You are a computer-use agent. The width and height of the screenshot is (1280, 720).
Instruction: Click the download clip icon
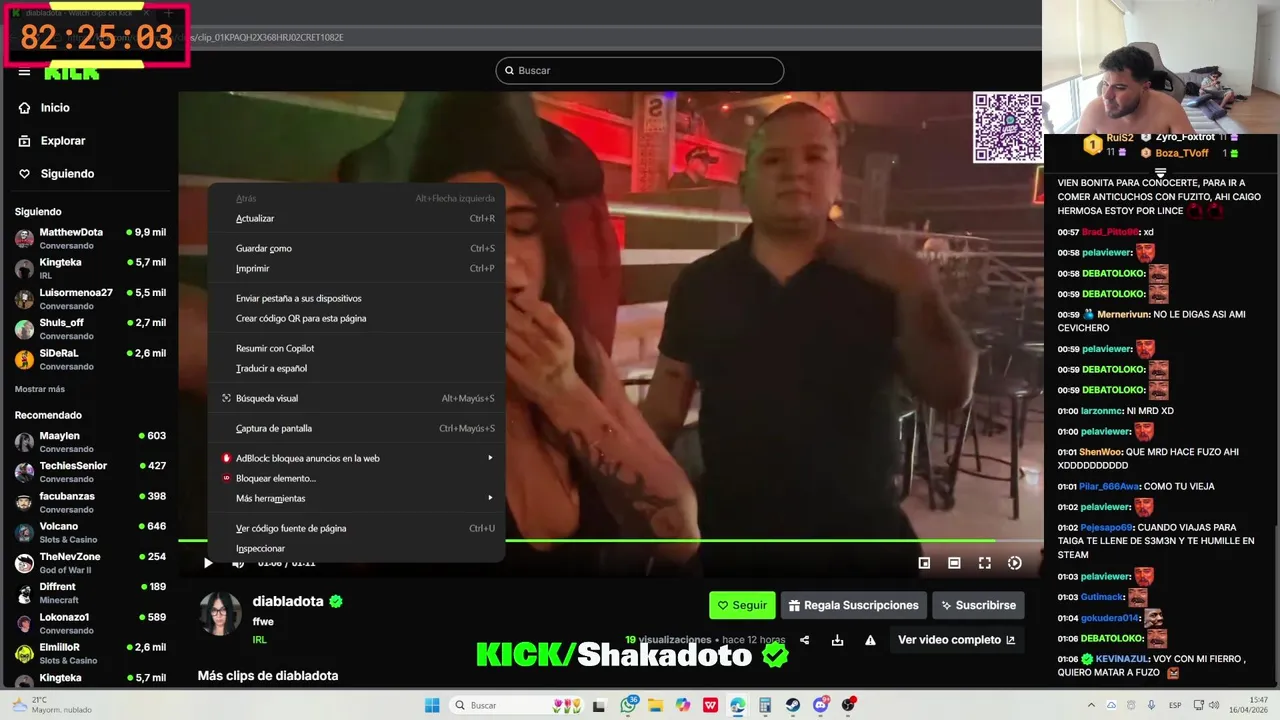click(x=837, y=640)
